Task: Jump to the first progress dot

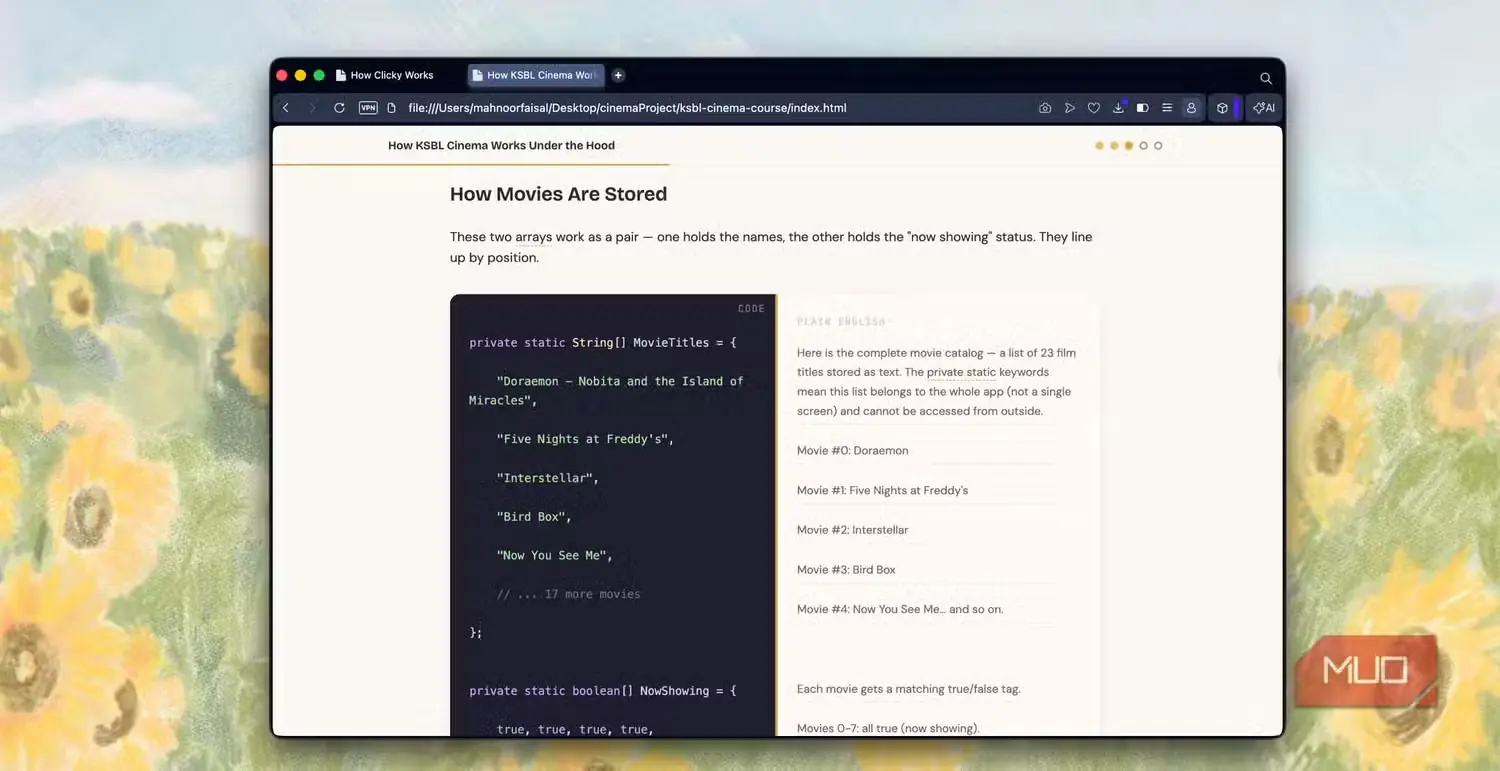Action: point(1099,146)
